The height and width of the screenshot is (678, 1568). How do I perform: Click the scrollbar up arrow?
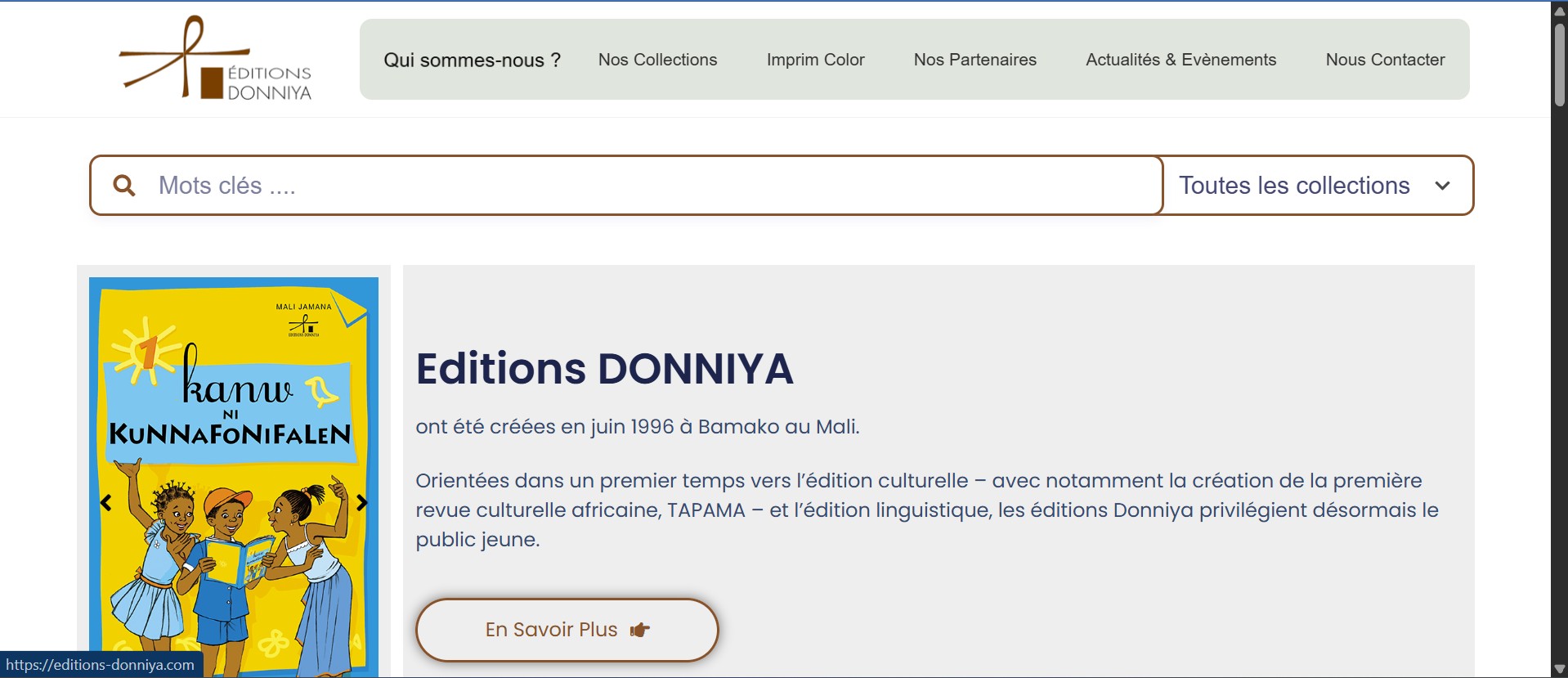[x=1559, y=11]
